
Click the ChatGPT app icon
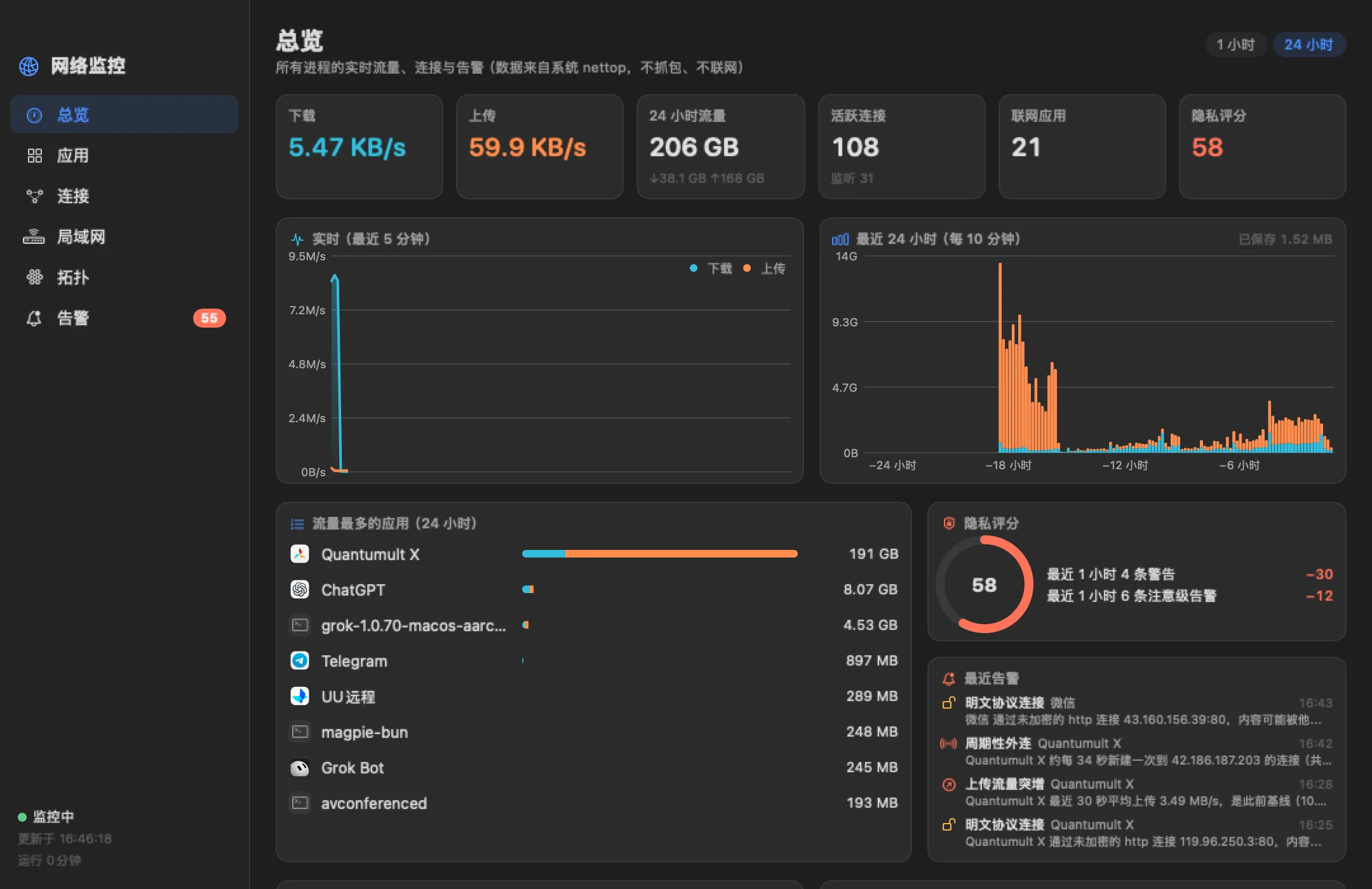300,589
